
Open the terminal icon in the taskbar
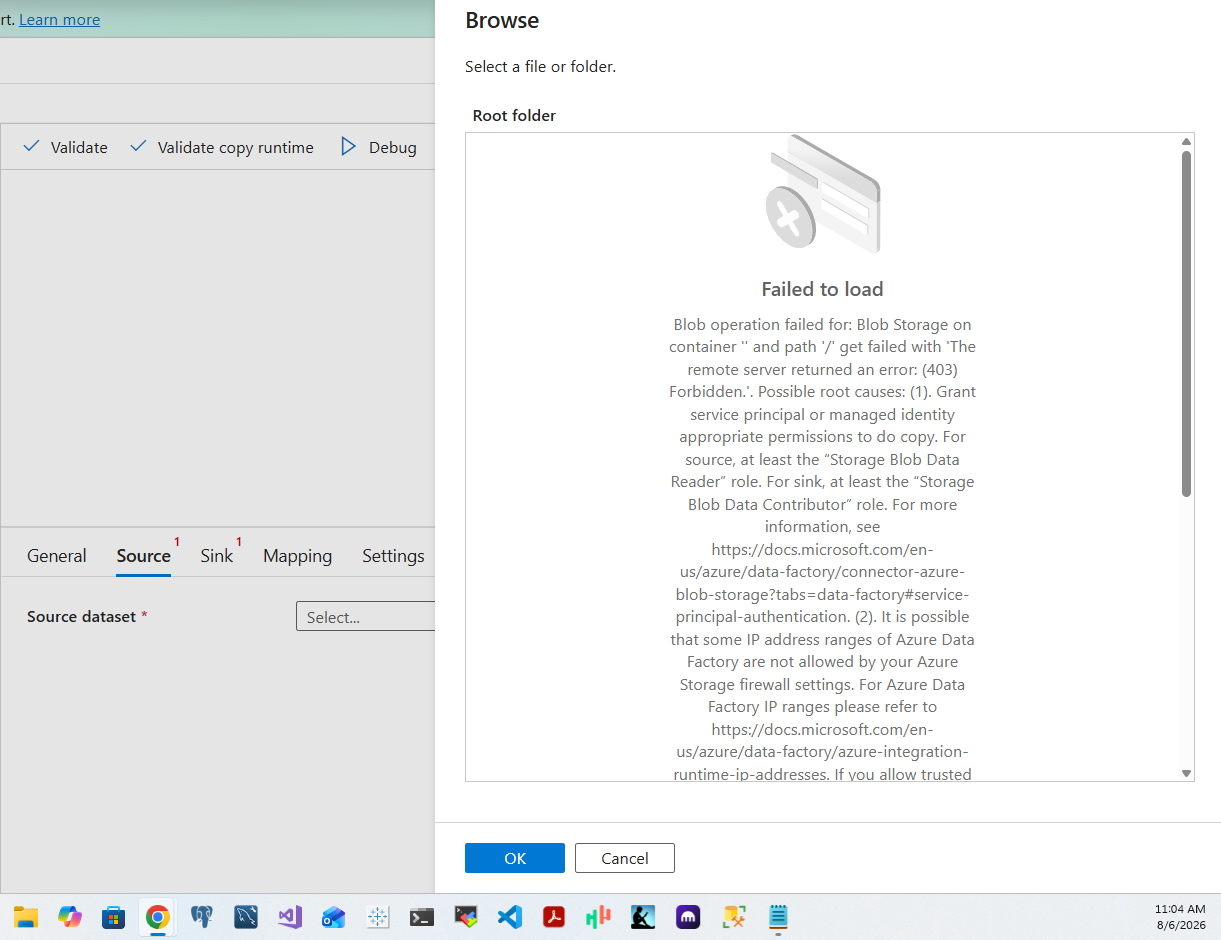tap(422, 916)
